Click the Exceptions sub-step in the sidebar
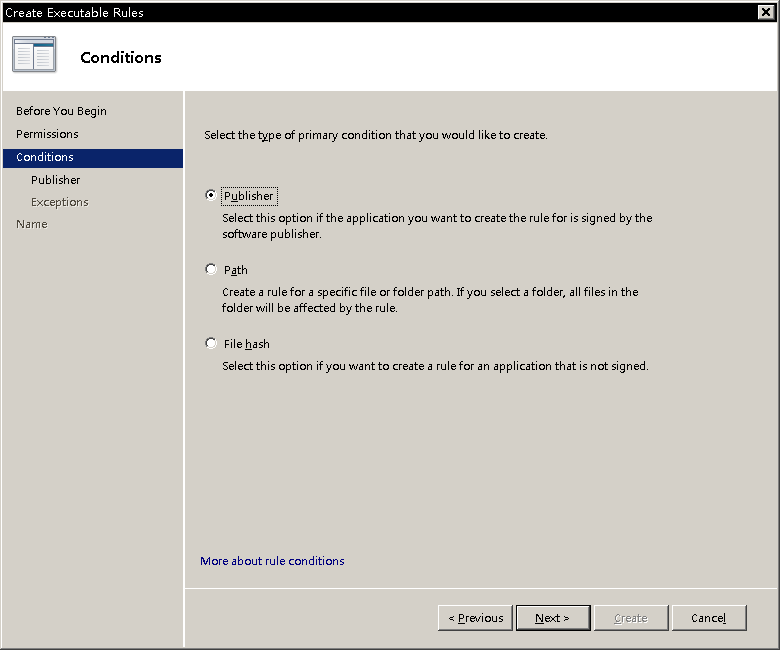Image resolution: width=780 pixels, height=650 pixels. (60, 202)
